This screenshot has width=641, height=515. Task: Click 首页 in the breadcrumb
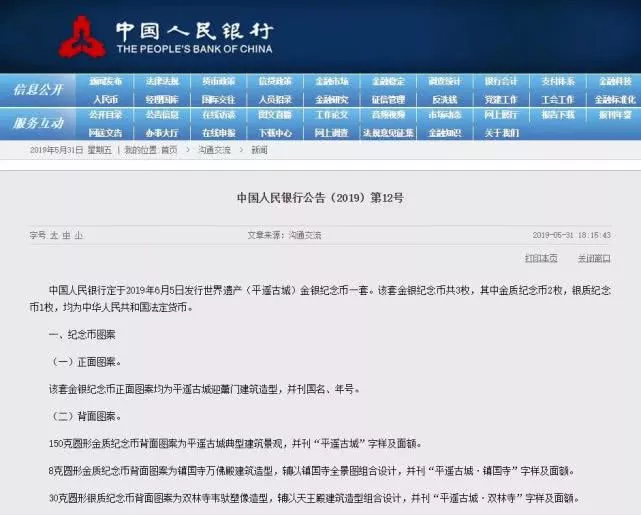(x=169, y=149)
